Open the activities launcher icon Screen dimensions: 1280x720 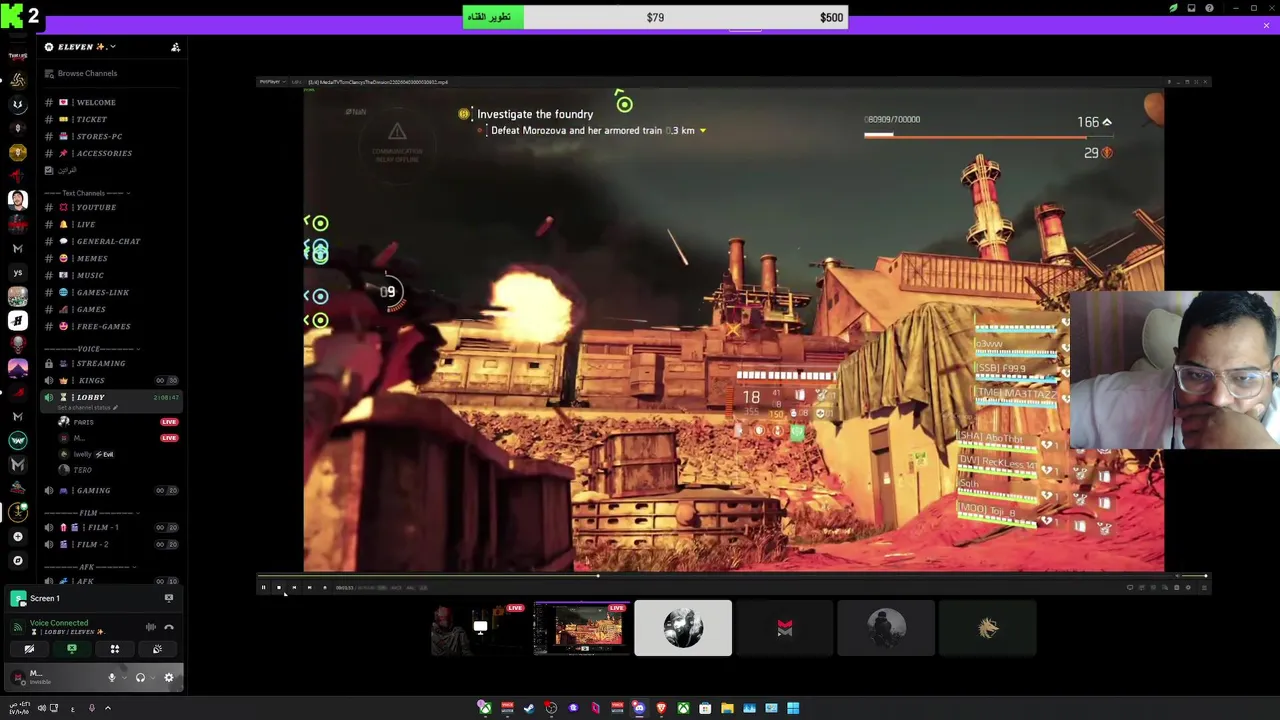114,650
